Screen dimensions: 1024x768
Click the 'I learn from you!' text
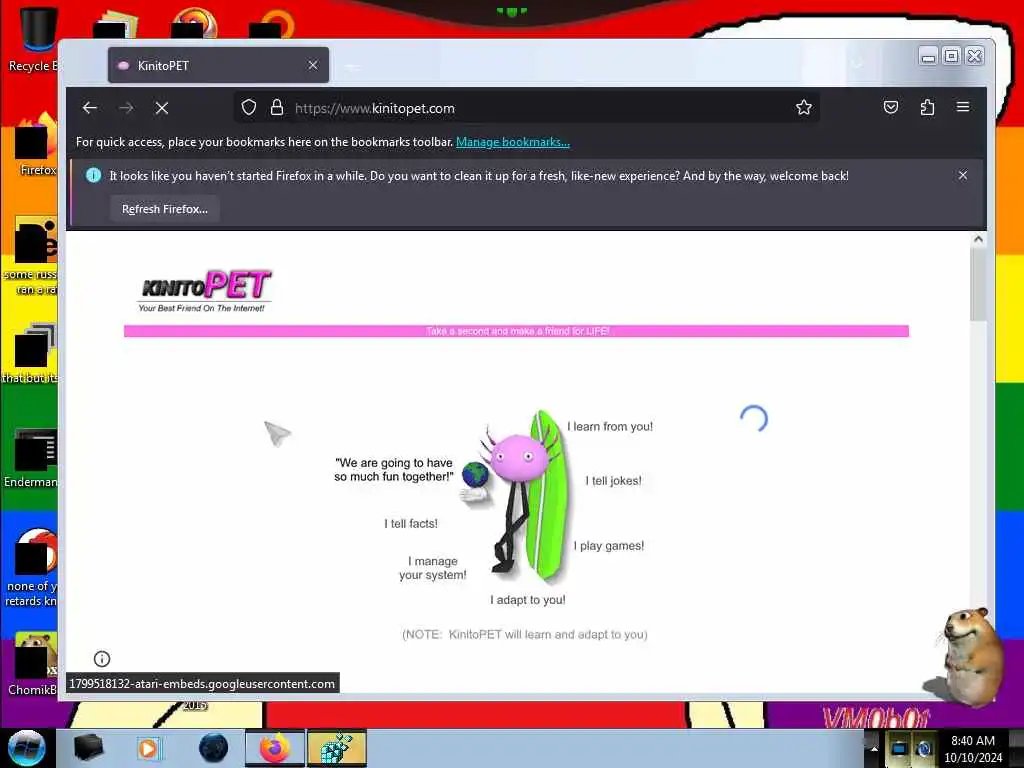click(x=610, y=426)
